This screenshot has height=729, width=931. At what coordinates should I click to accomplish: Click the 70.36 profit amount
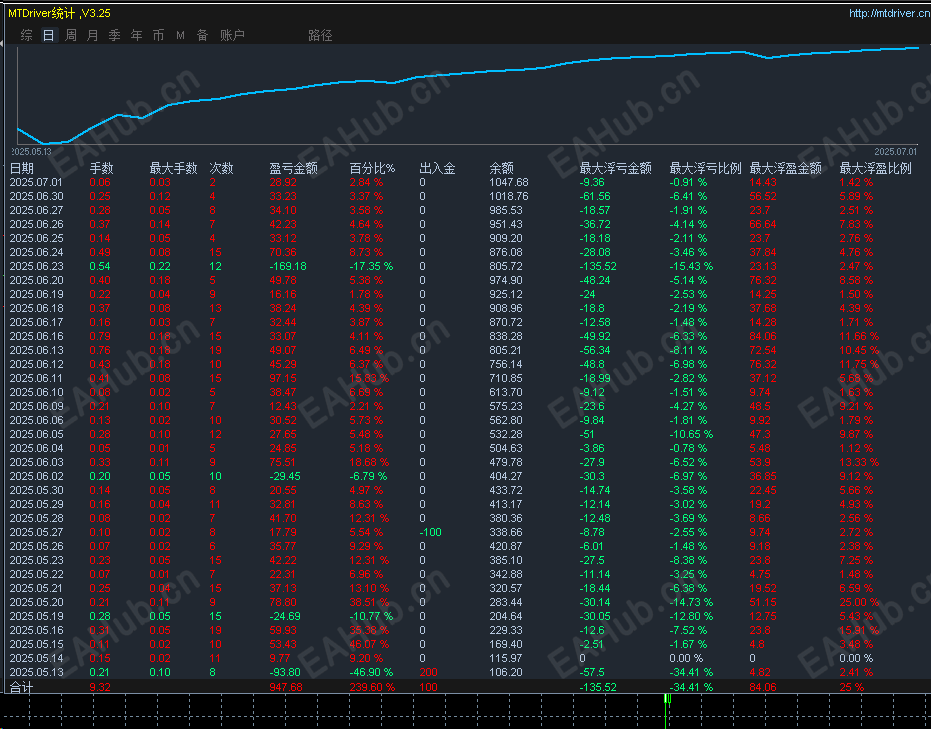[x=283, y=252]
